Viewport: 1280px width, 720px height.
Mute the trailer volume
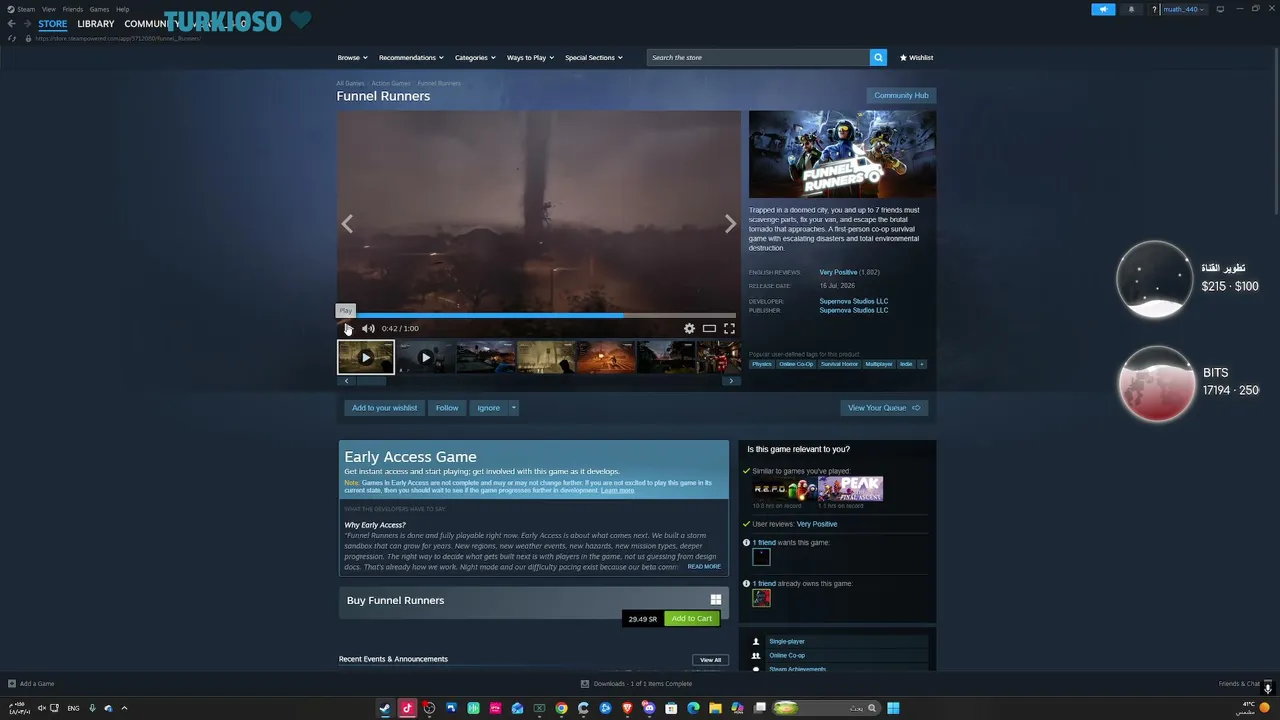(368, 328)
